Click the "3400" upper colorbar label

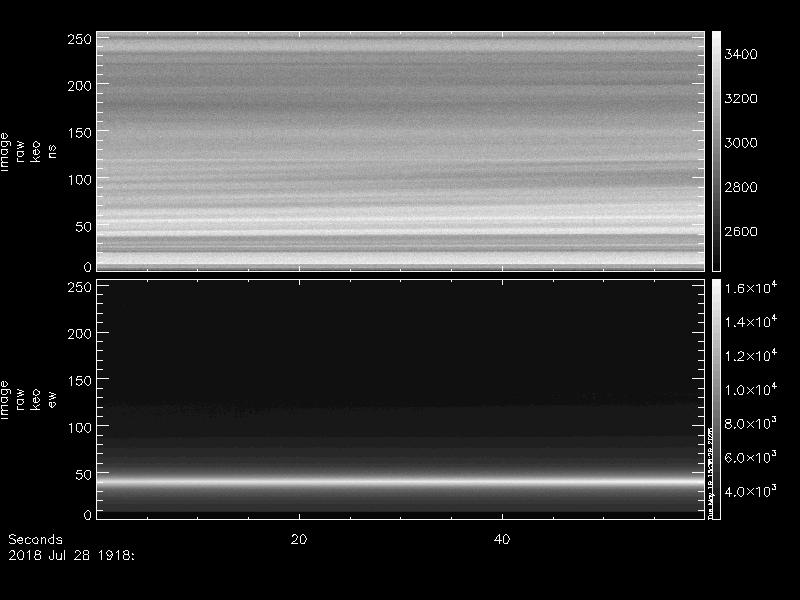point(741,54)
